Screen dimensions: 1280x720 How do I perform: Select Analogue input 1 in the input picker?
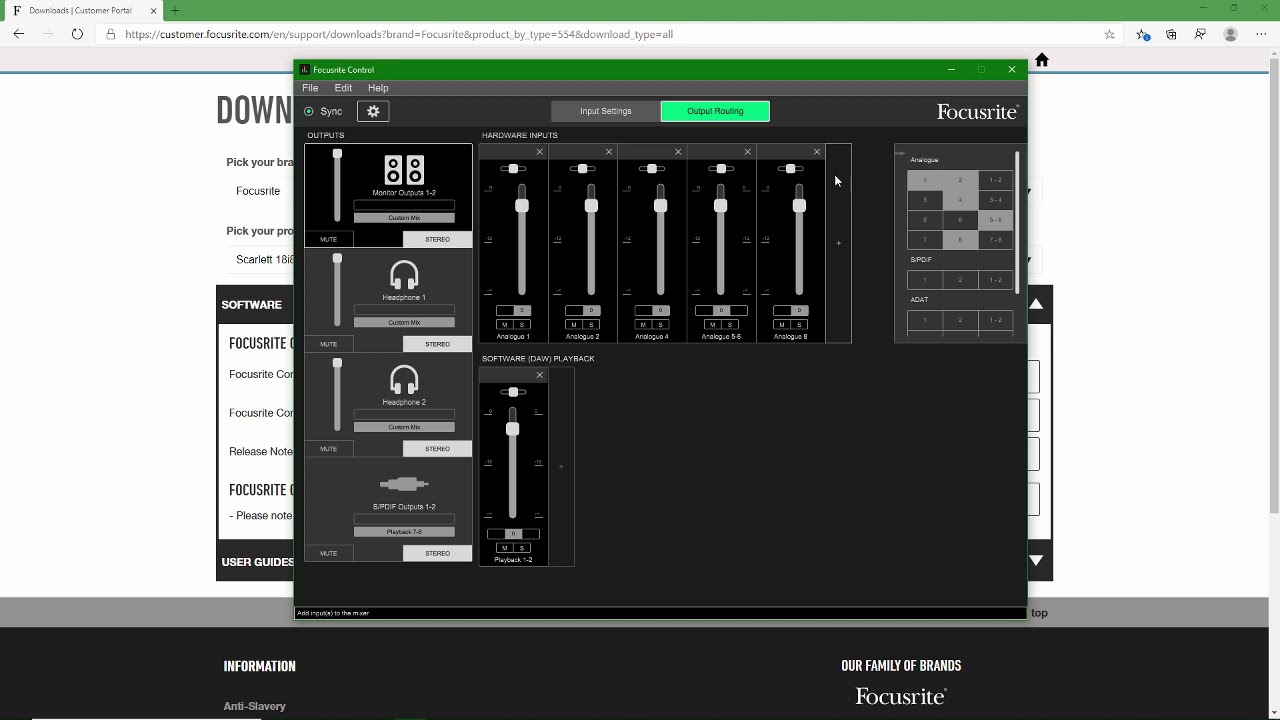pos(925,180)
